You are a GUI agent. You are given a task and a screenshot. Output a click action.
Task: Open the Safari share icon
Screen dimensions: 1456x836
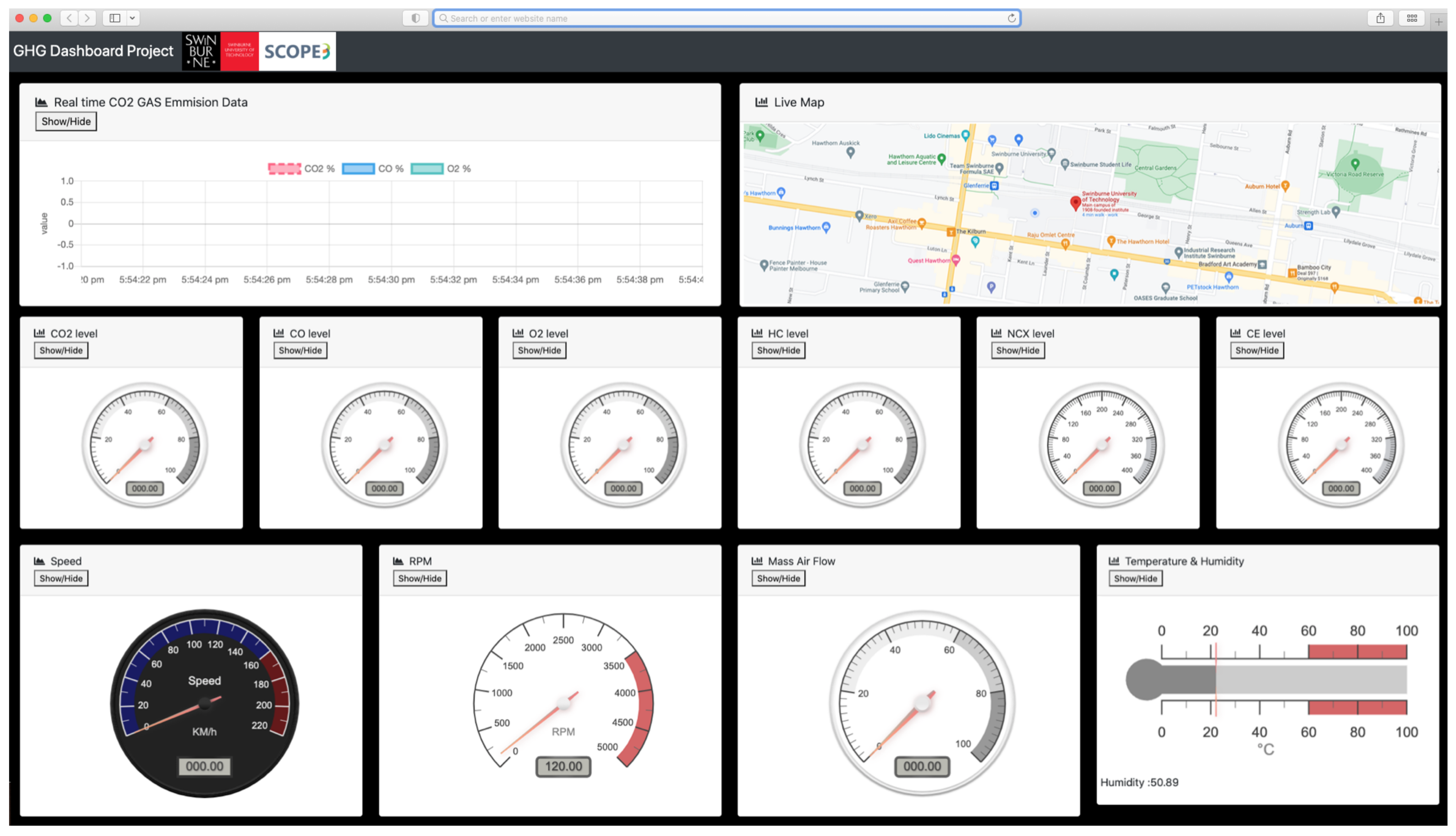pyautogui.click(x=1380, y=18)
